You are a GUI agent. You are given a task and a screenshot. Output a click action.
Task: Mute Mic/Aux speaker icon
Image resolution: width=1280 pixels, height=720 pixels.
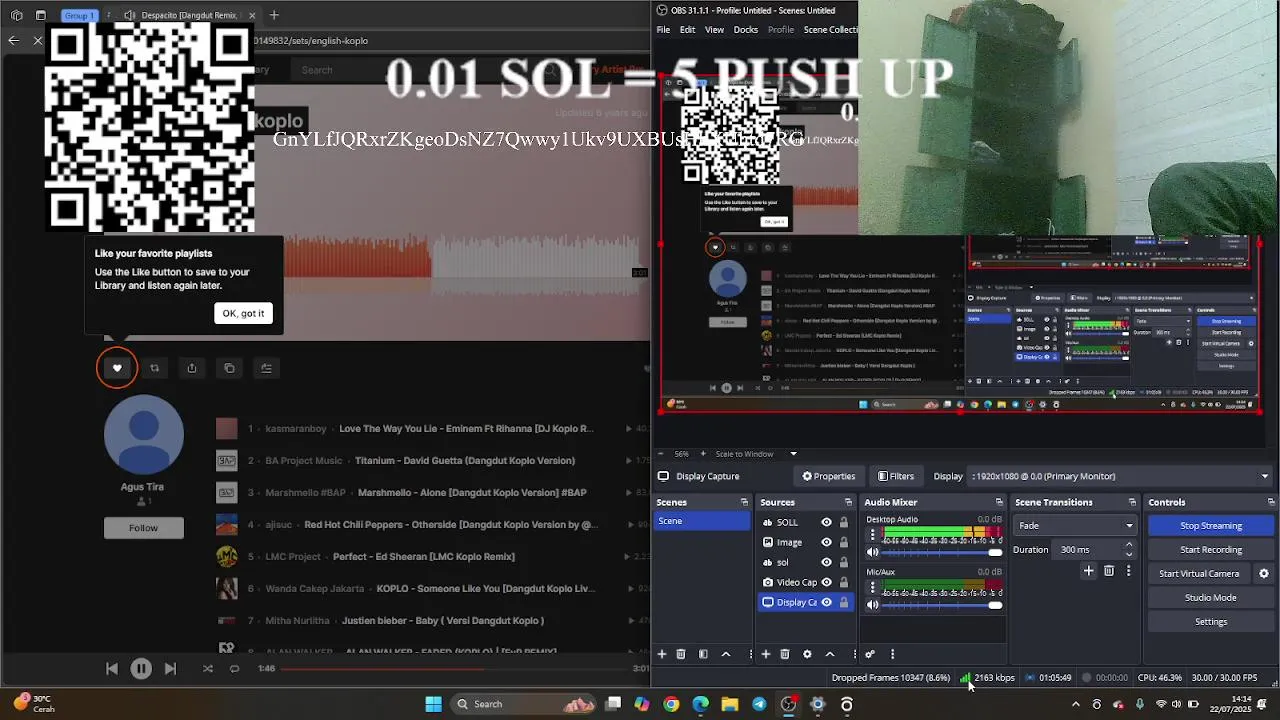point(873,604)
